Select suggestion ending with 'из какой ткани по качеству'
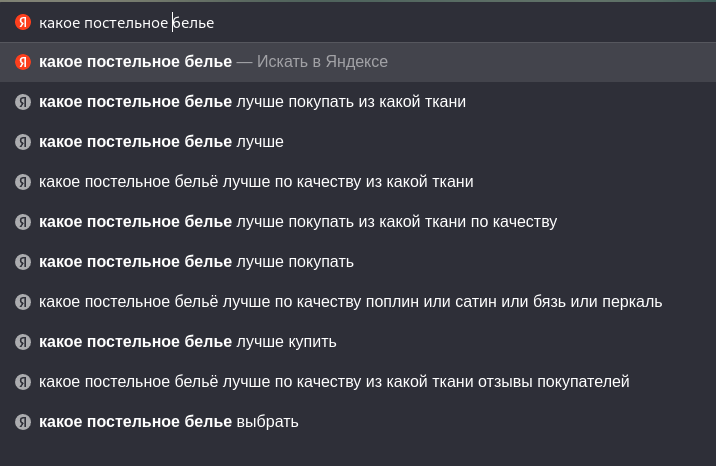 click(297, 222)
